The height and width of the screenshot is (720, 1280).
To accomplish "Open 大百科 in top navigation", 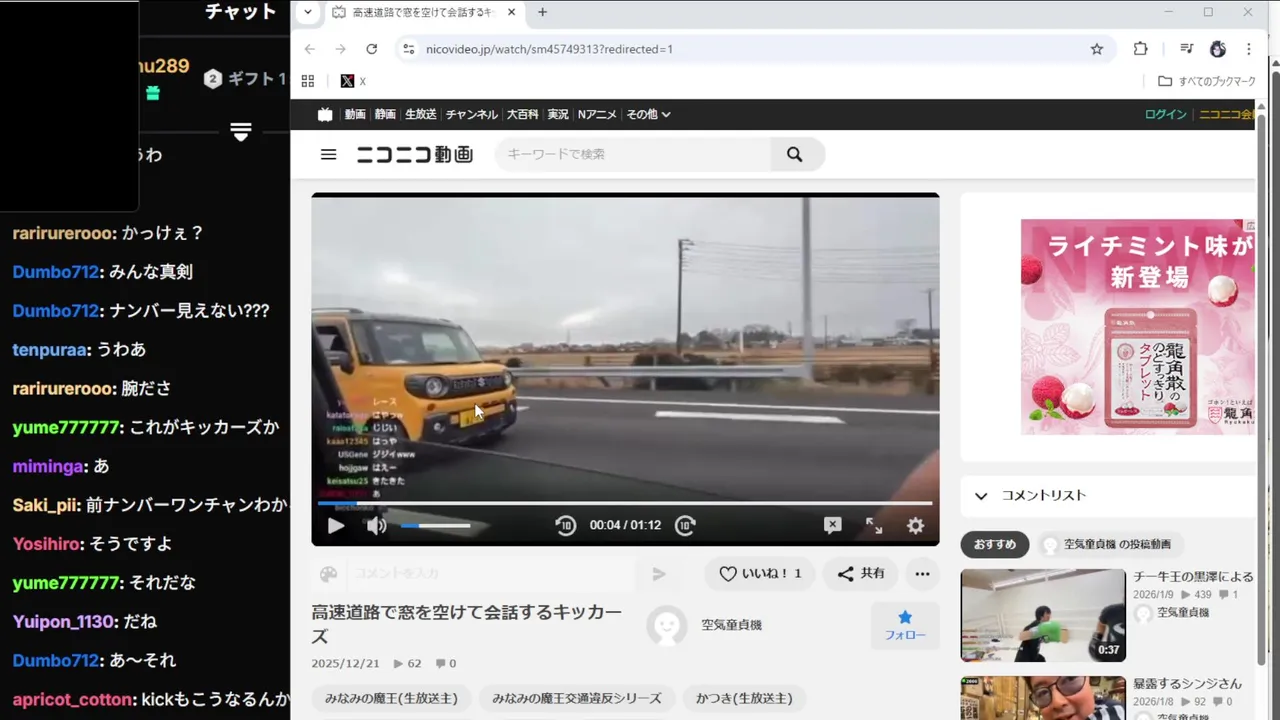I will [x=522, y=114].
